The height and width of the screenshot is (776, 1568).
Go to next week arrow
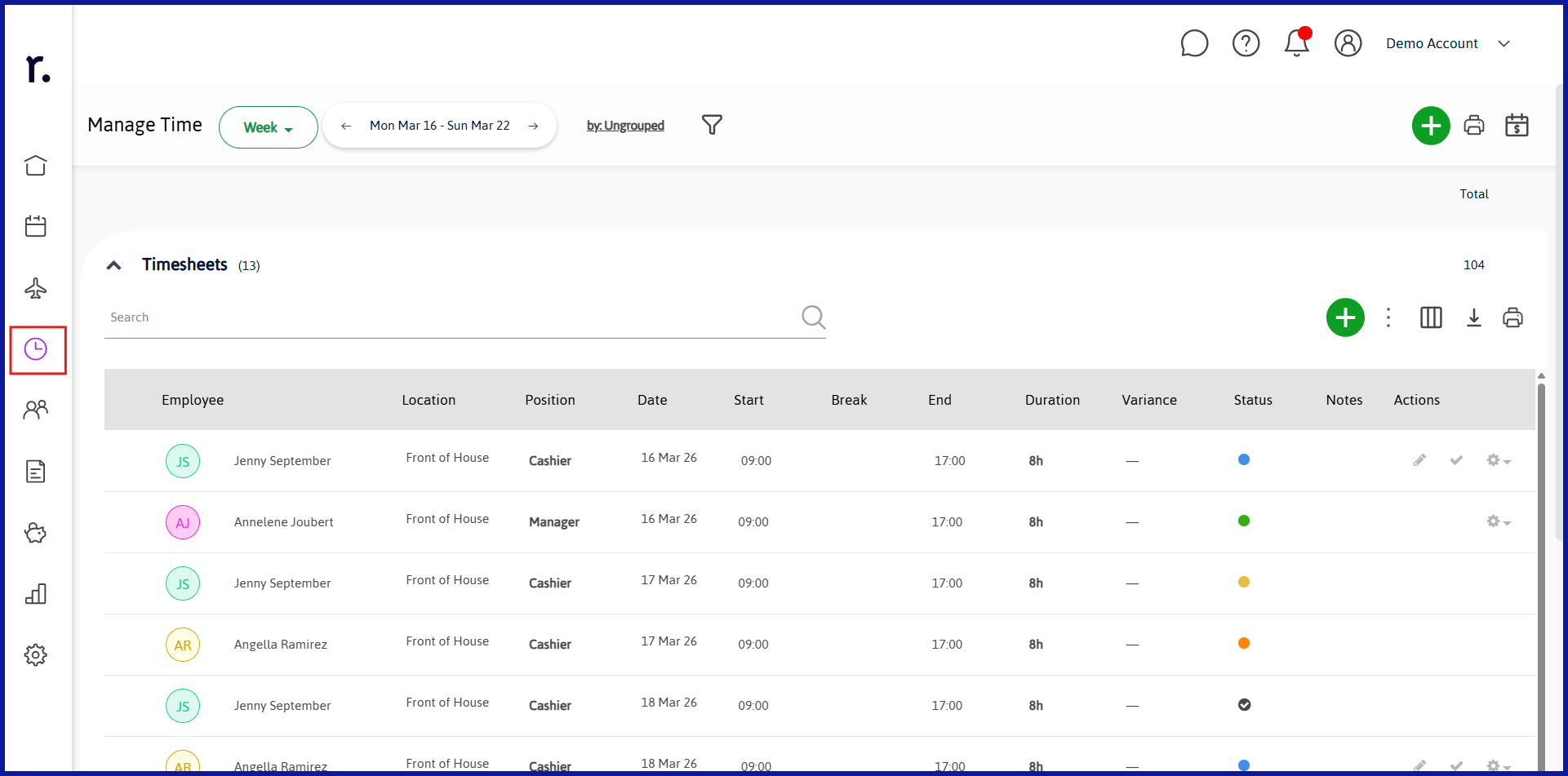533,126
